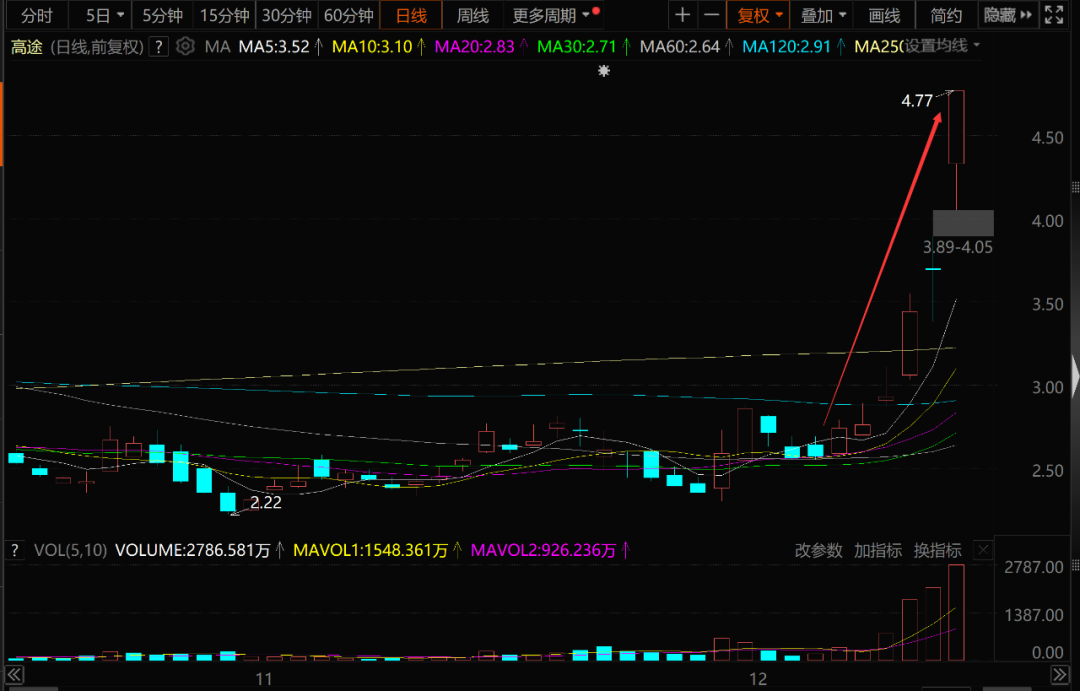The width and height of the screenshot is (1080, 691).
Task: Click the MAVOL2:926.236万 value
Action: click(x=543, y=550)
